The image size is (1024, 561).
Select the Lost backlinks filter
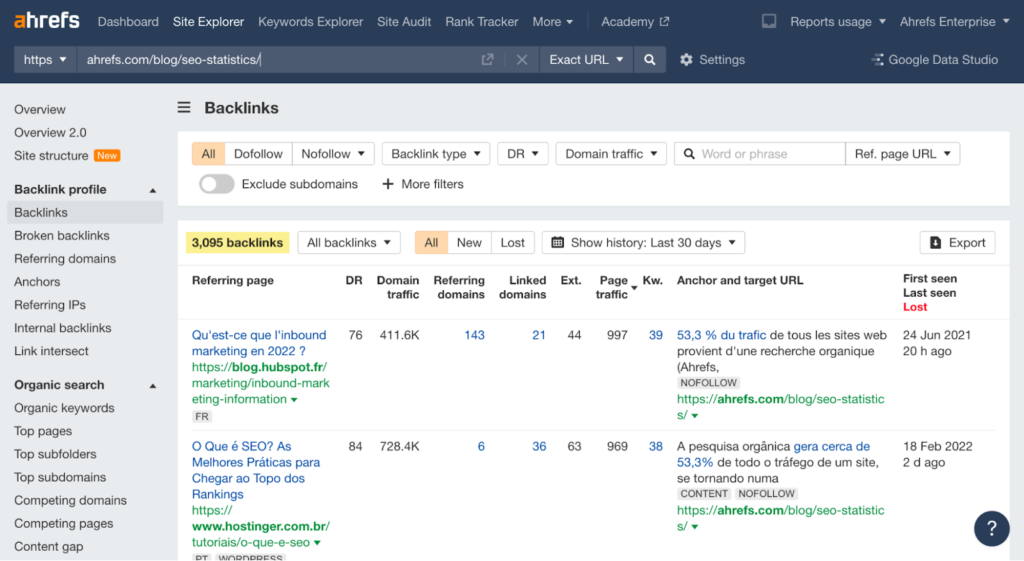pyautogui.click(x=512, y=243)
